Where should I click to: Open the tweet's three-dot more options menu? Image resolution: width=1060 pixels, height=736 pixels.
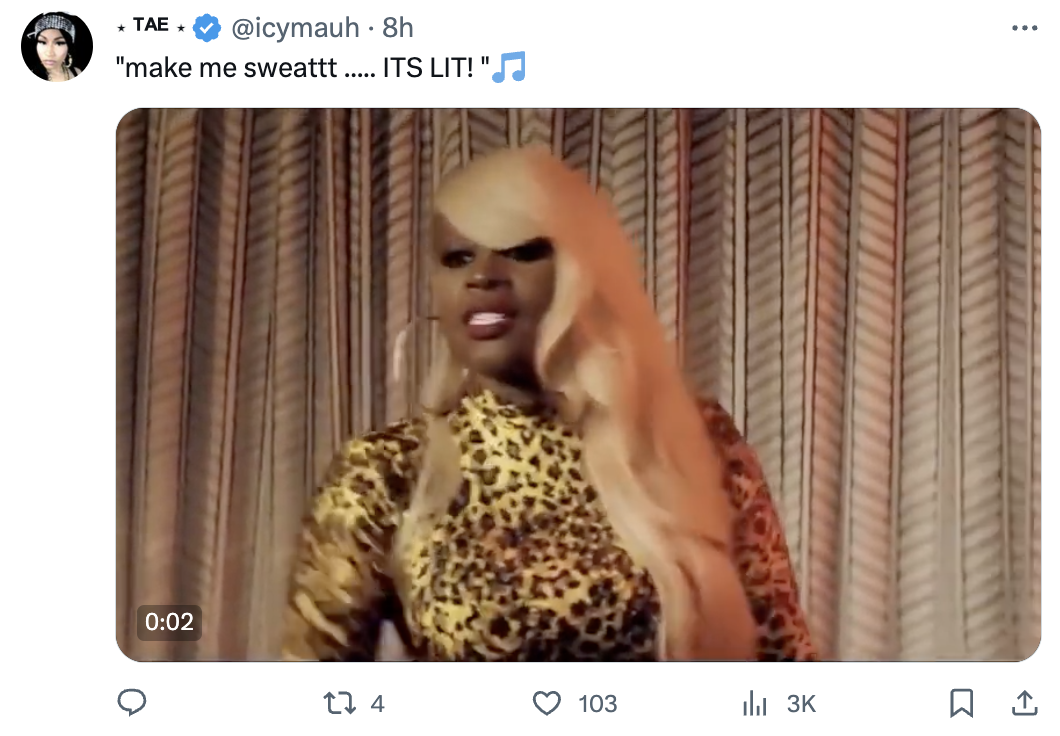(1024, 28)
